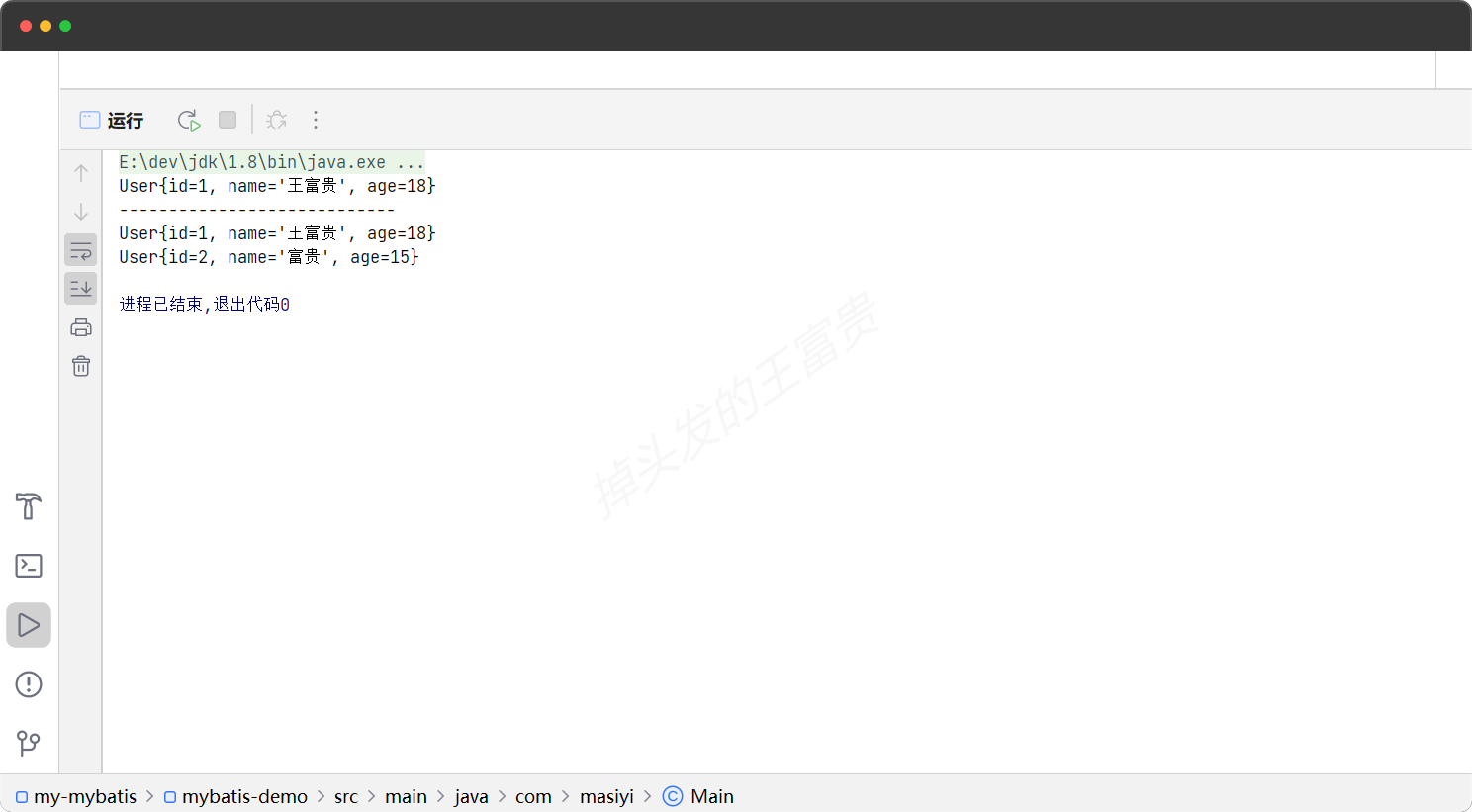The width and height of the screenshot is (1472, 812).
Task: Click the src breadcrumb
Action: (x=346, y=796)
